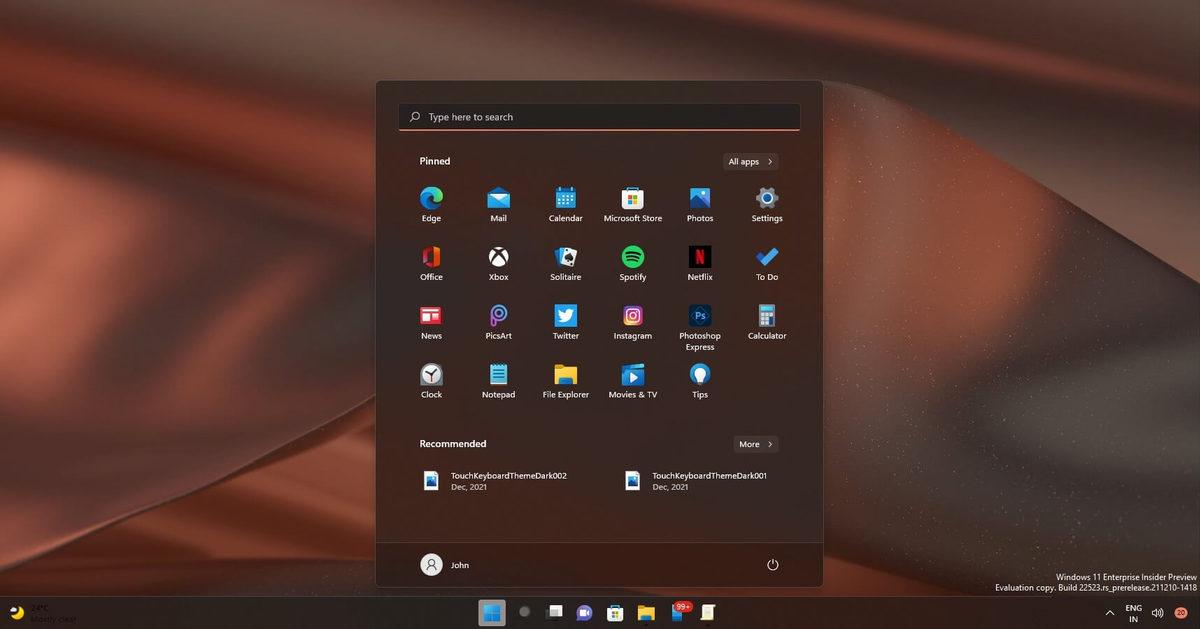Open the John account menu
Image resolution: width=1200 pixels, height=629 pixels.
444,564
